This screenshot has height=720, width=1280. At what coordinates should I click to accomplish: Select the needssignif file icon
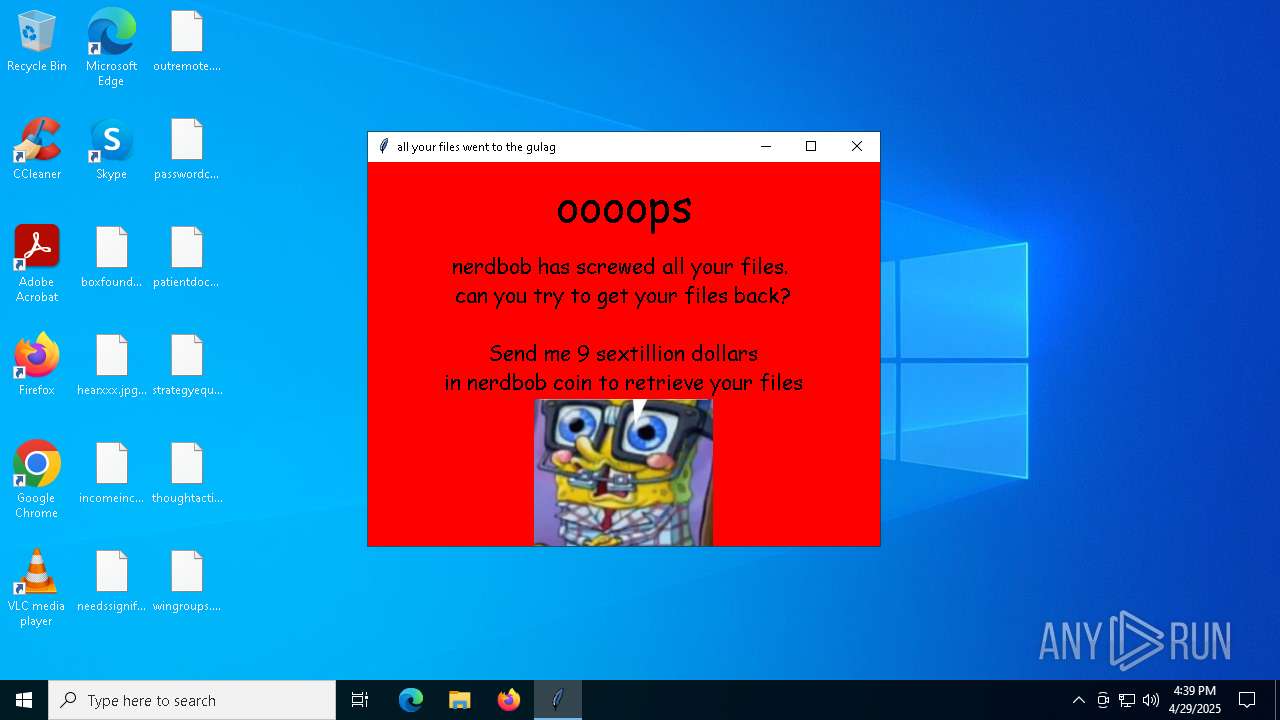click(111, 581)
